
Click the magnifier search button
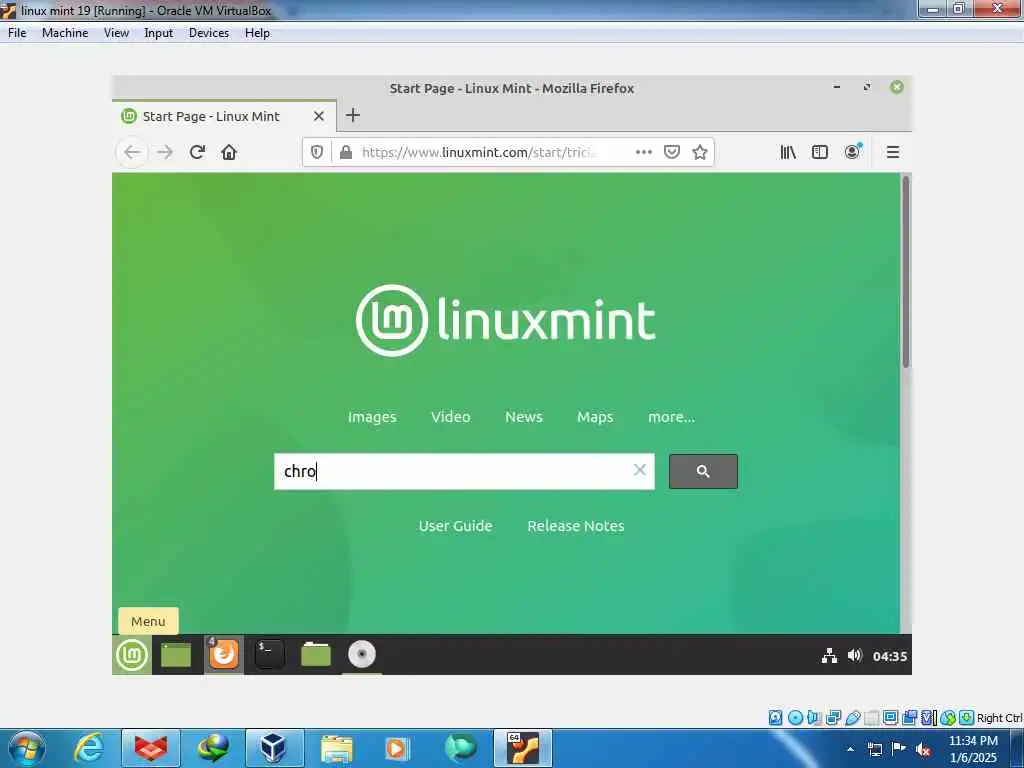[x=703, y=472]
